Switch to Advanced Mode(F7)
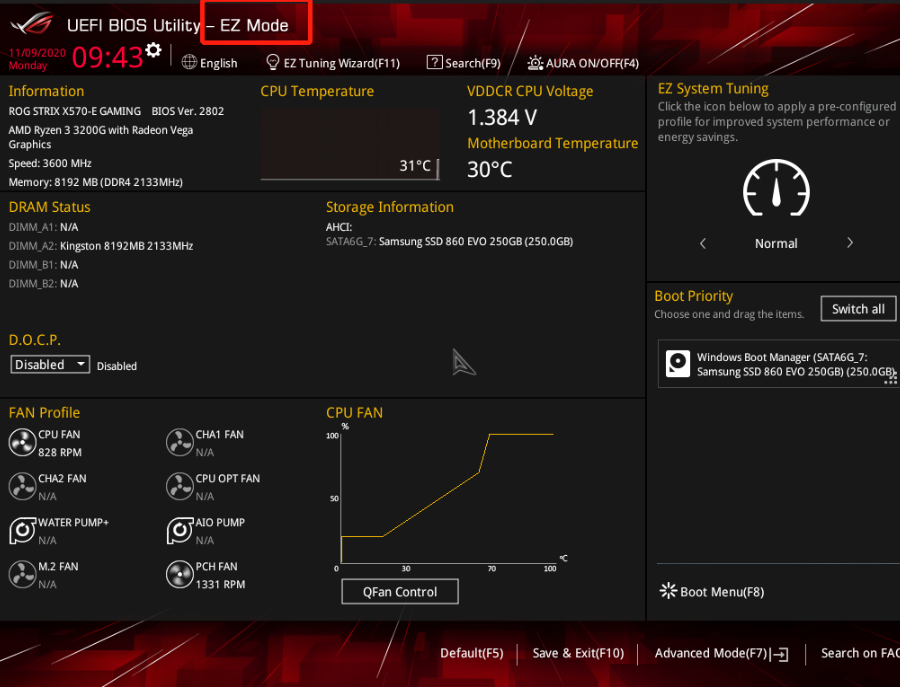The image size is (900, 687). (711, 653)
